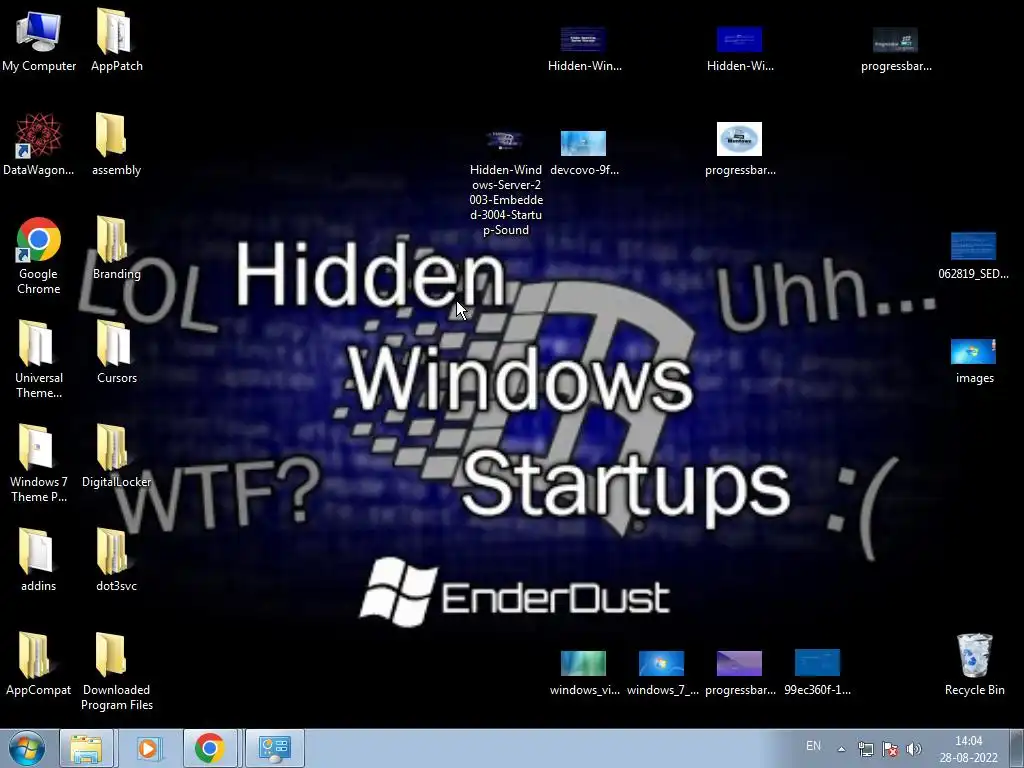Select Hidden-Windows-Server-2003 Startup-Sound file
Screen dimensions: 1024x768
click(505, 183)
